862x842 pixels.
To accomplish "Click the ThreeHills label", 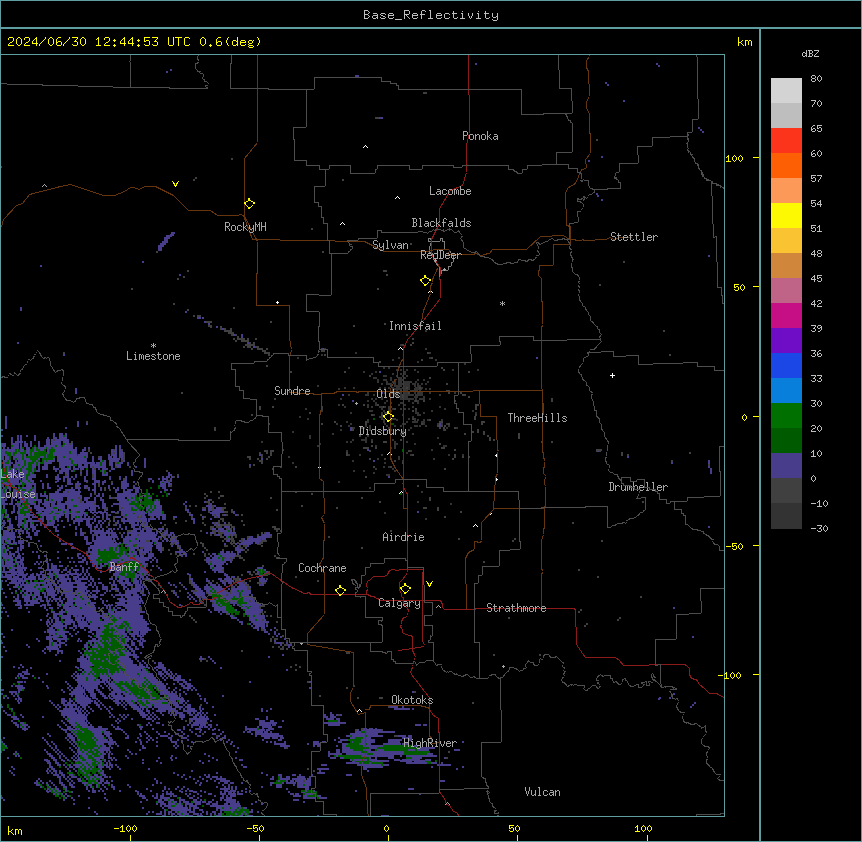I will point(537,418).
